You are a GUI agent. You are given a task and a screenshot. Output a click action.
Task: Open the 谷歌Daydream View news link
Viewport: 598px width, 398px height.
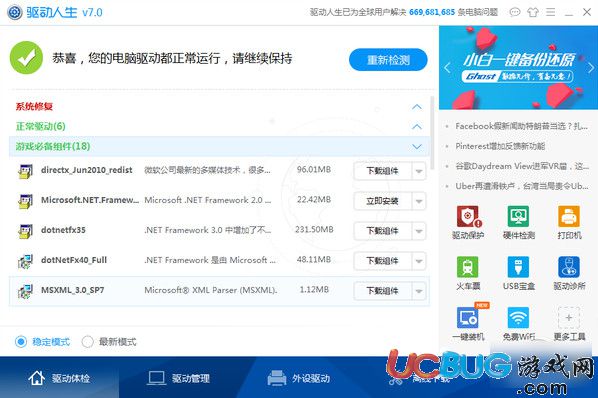(x=522, y=166)
